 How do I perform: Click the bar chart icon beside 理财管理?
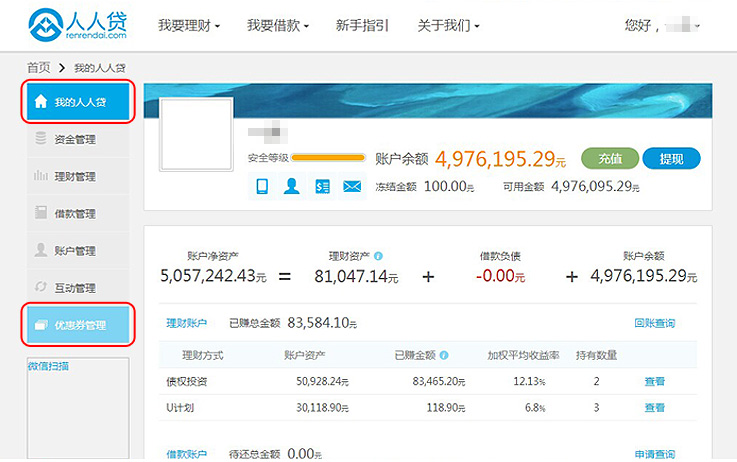41,176
